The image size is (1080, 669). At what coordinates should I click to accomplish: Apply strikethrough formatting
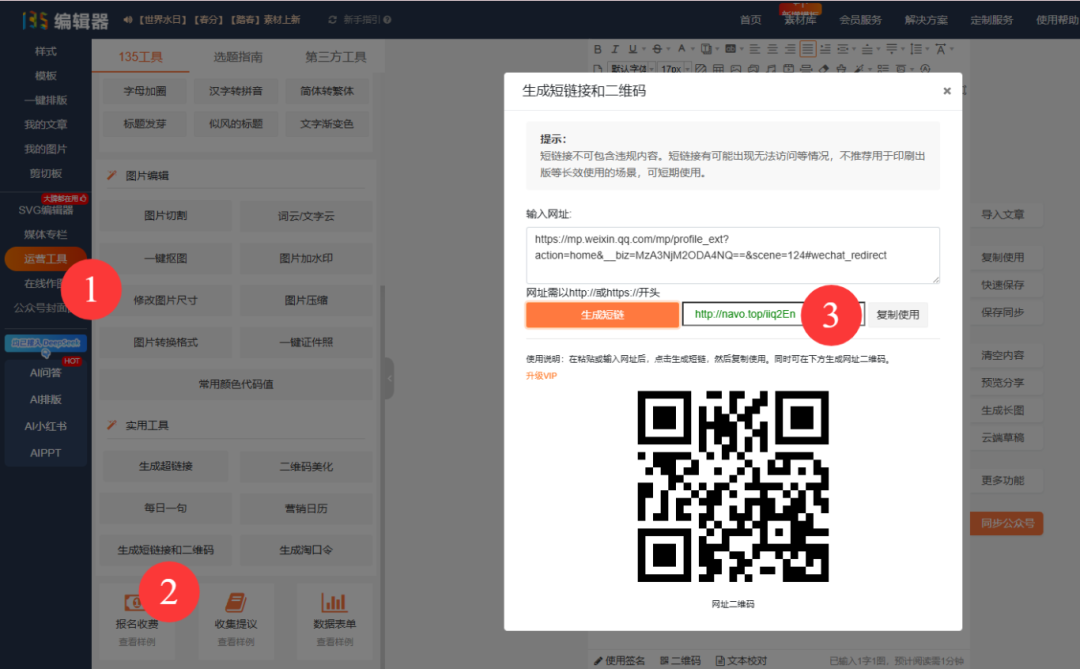pyautogui.click(x=657, y=49)
